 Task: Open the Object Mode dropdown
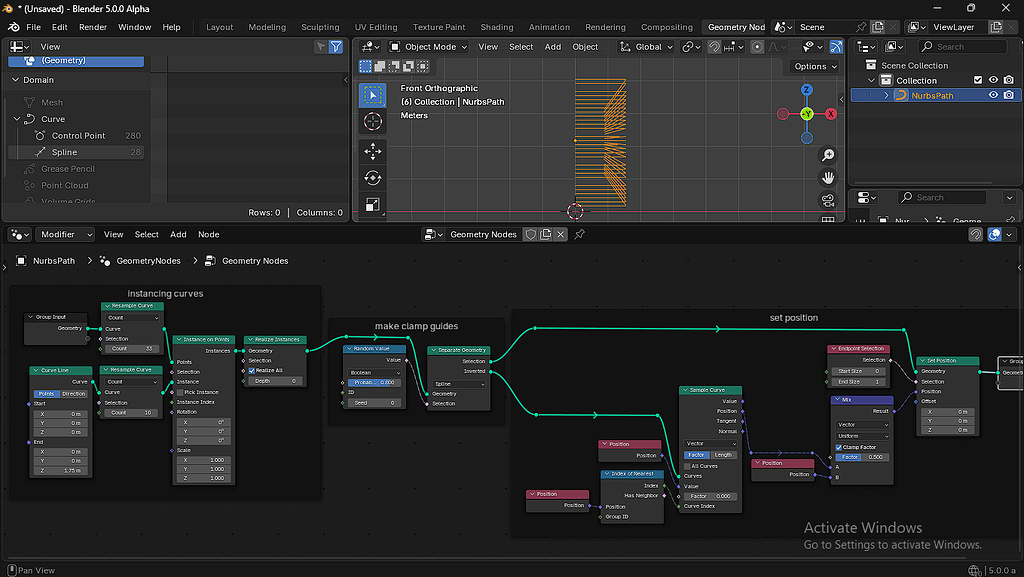[428, 46]
